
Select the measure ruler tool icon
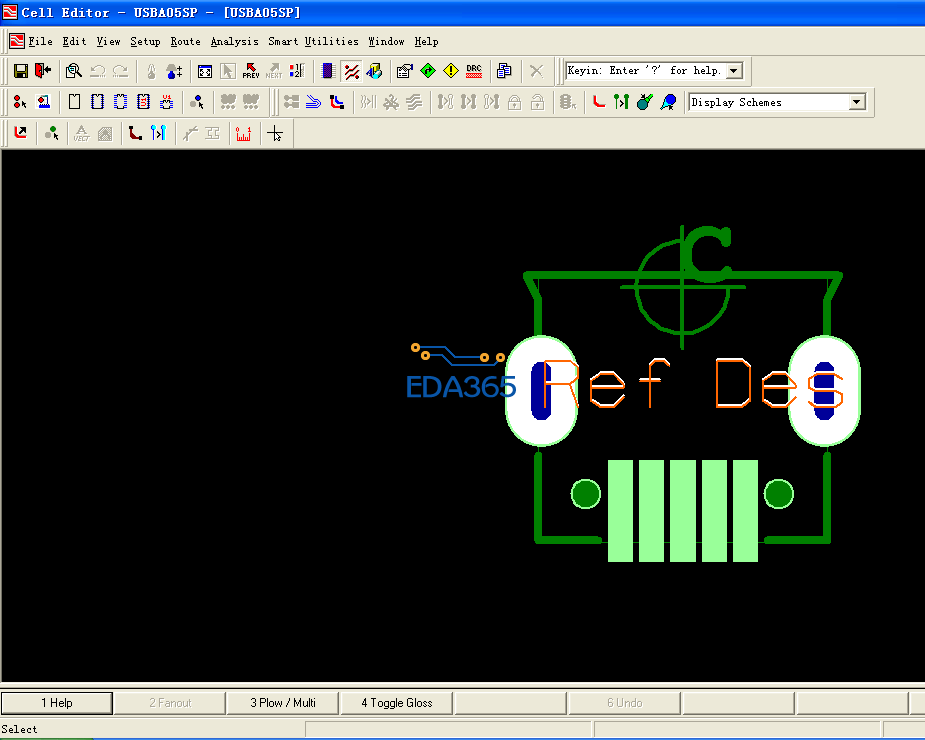click(x=243, y=133)
